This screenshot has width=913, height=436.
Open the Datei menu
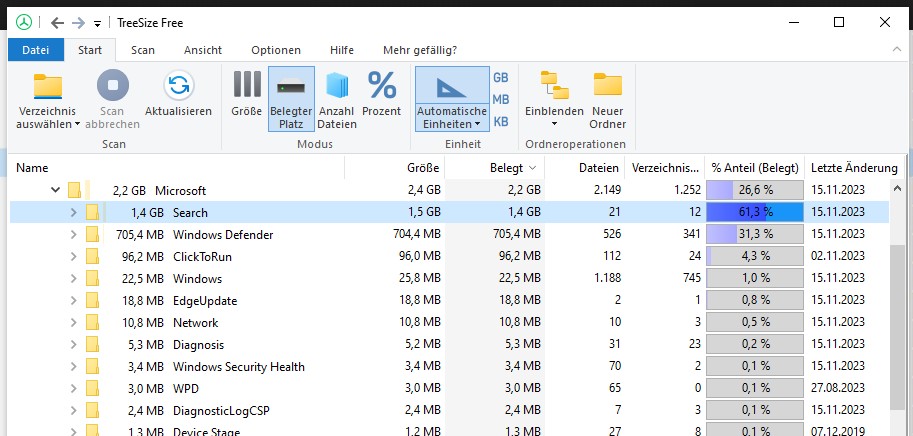[x=36, y=50]
